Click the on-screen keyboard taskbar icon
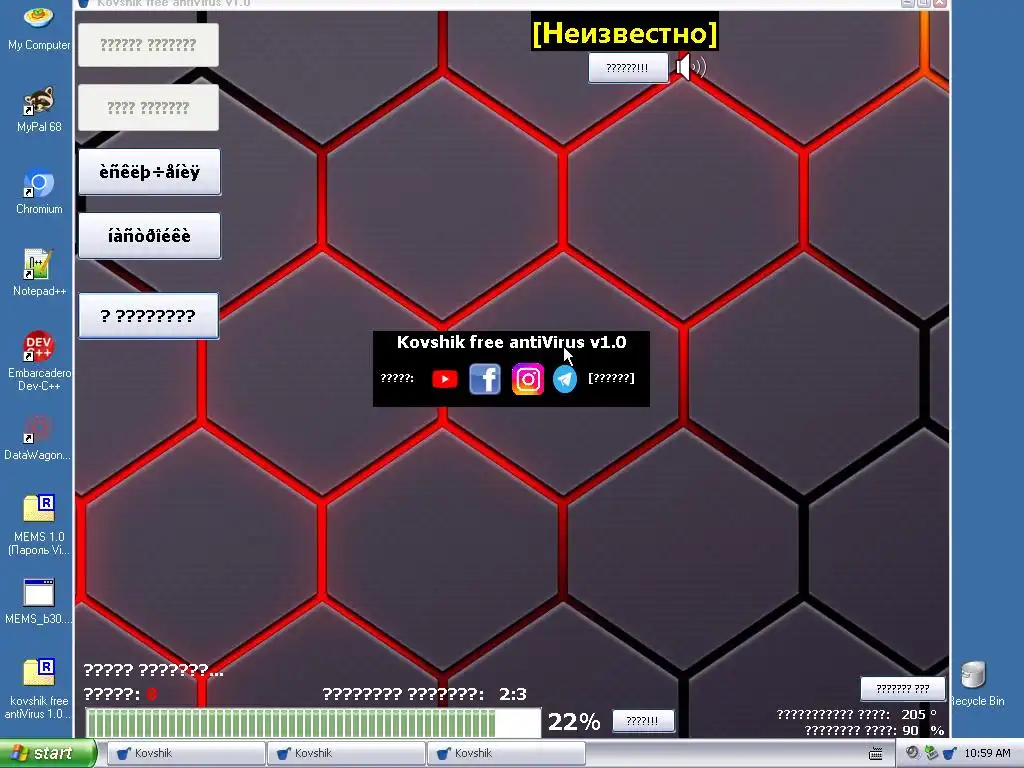1024x768 pixels. click(x=876, y=754)
